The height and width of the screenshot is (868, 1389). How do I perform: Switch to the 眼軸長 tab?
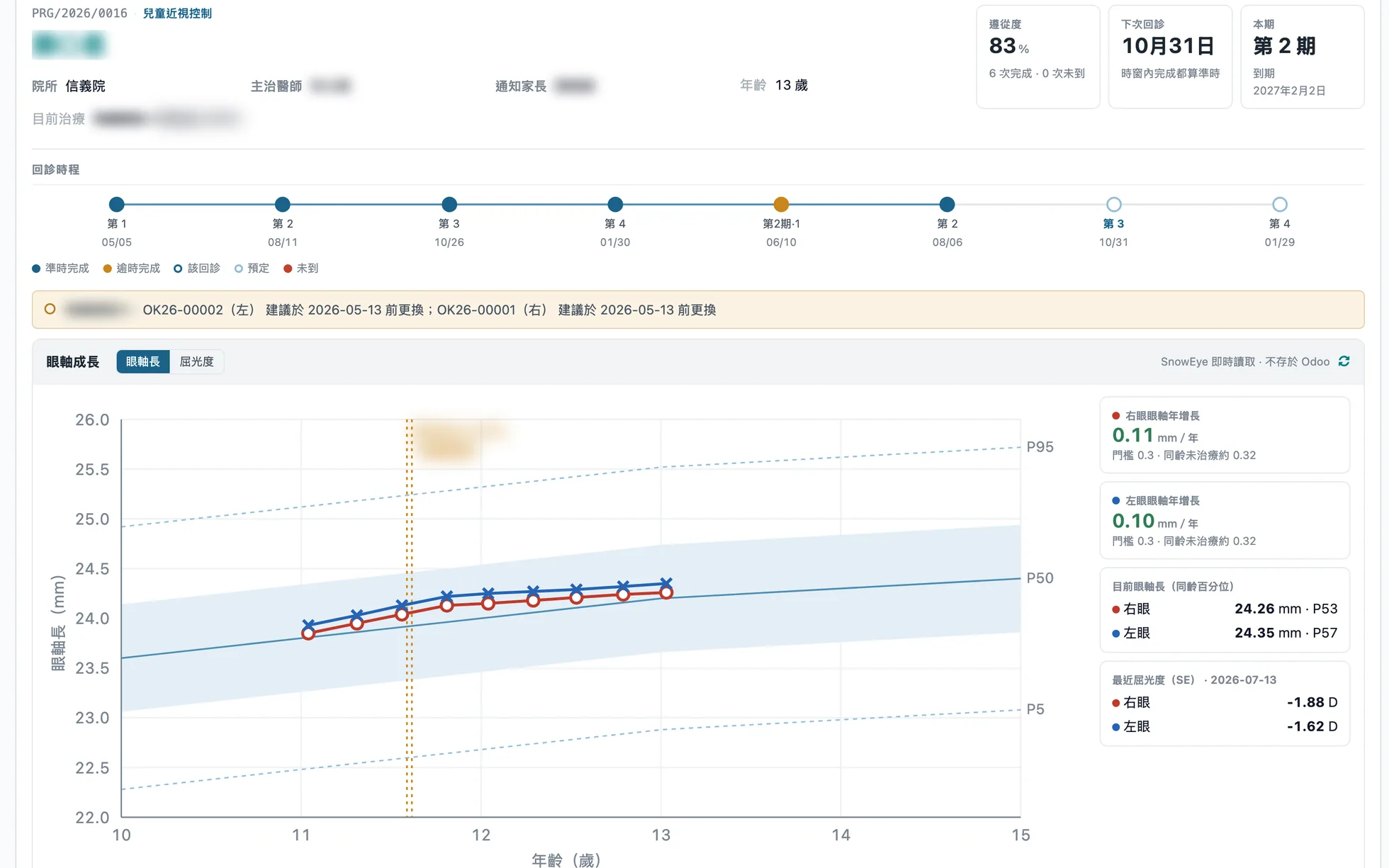[x=142, y=361]
